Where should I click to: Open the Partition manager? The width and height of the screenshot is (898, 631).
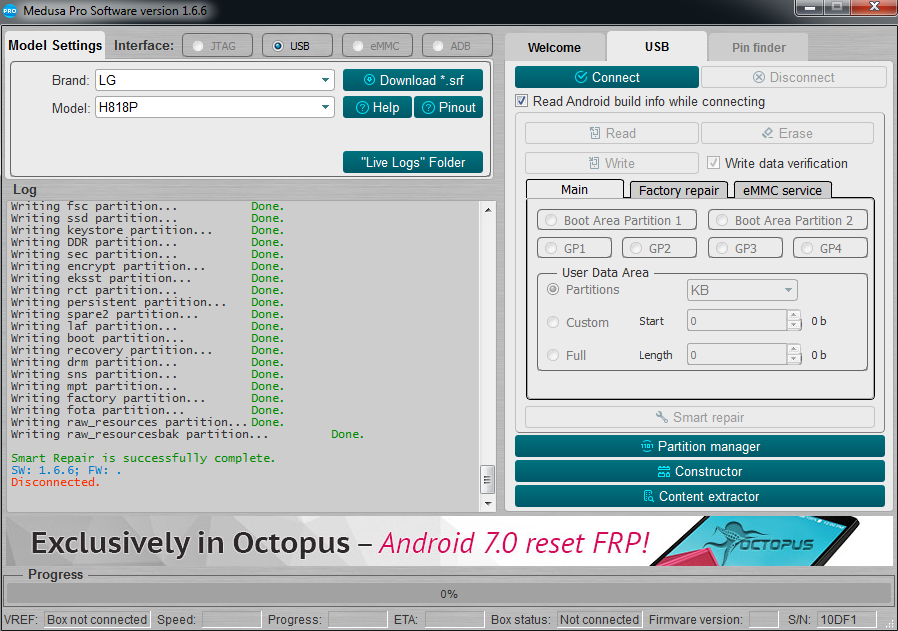700,447
